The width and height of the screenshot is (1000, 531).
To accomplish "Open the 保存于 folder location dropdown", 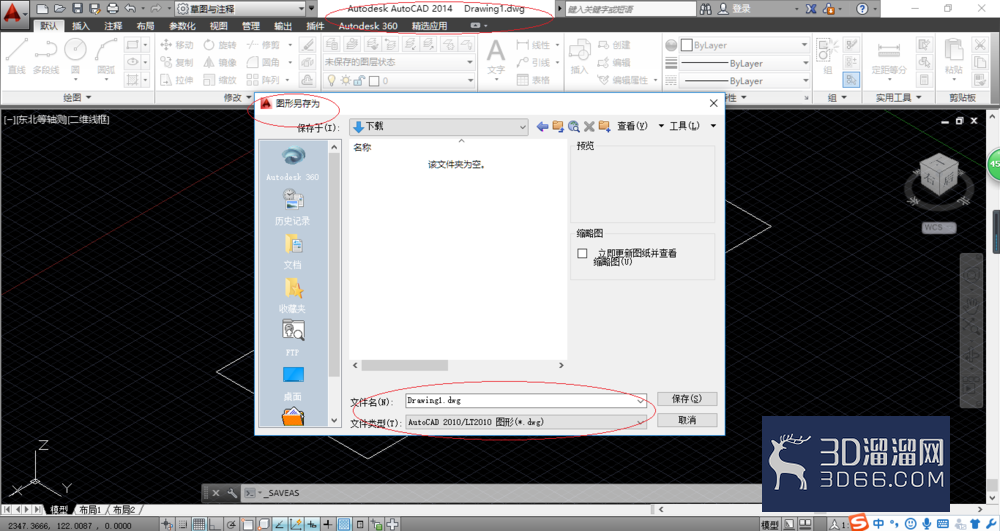I will pyautogui.click(x=439, y=126).
